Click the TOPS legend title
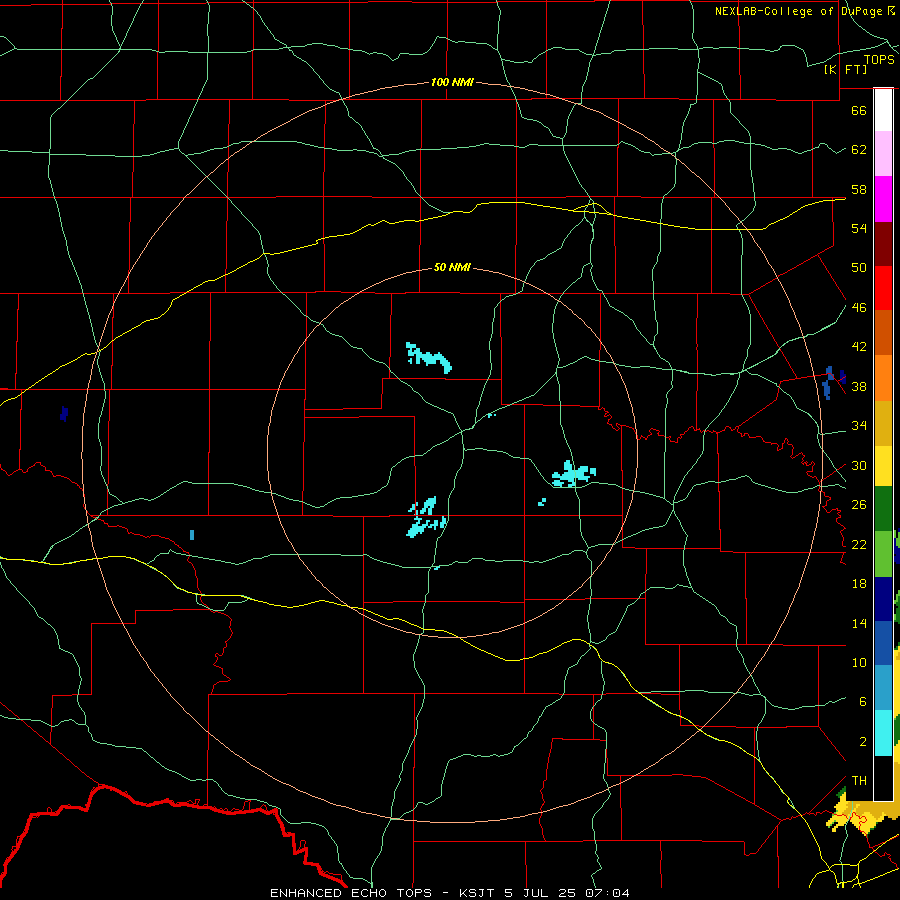Viewport: 900px width, 900px height. (879, 59)
